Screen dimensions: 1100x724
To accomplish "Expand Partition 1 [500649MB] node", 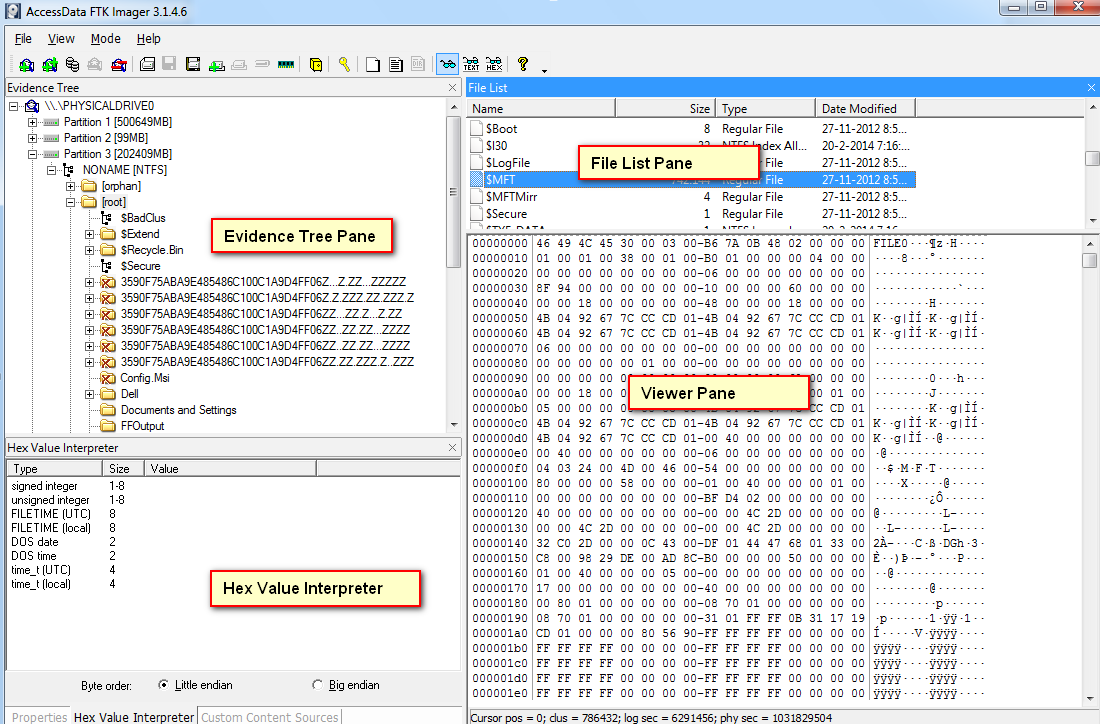I will pos(32,122).
